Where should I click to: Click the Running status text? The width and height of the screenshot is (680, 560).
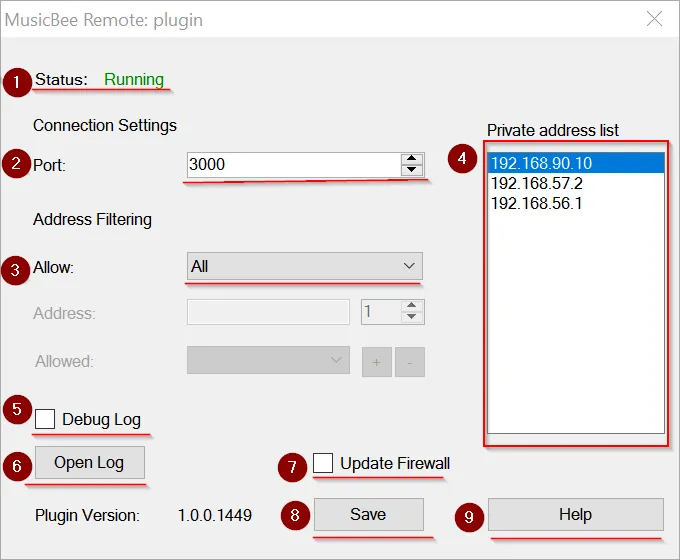point(134,79)
